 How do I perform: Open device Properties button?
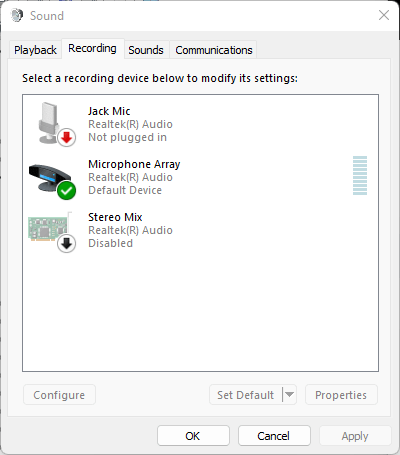341,395
